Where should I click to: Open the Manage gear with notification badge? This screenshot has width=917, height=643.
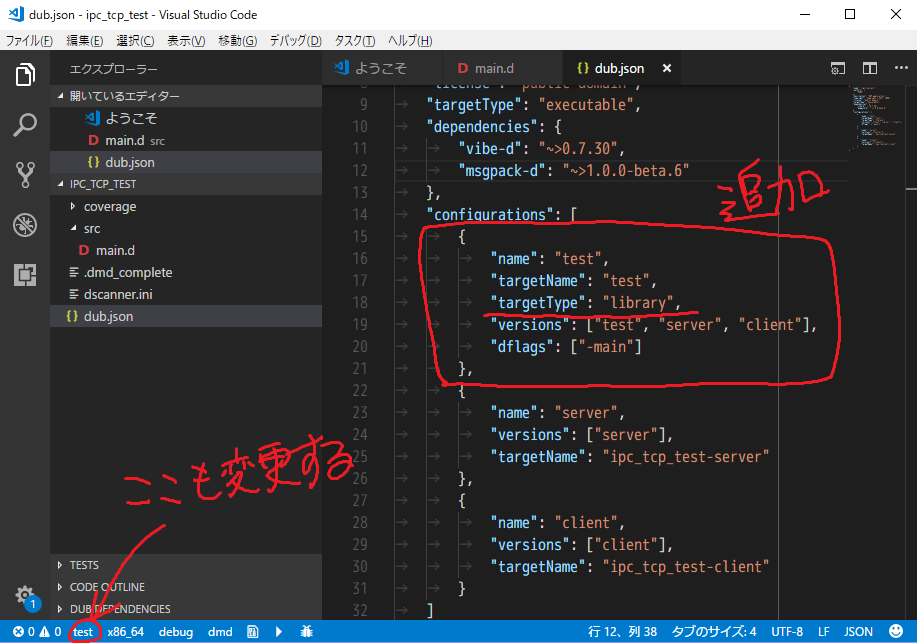(x=24, y=595)
